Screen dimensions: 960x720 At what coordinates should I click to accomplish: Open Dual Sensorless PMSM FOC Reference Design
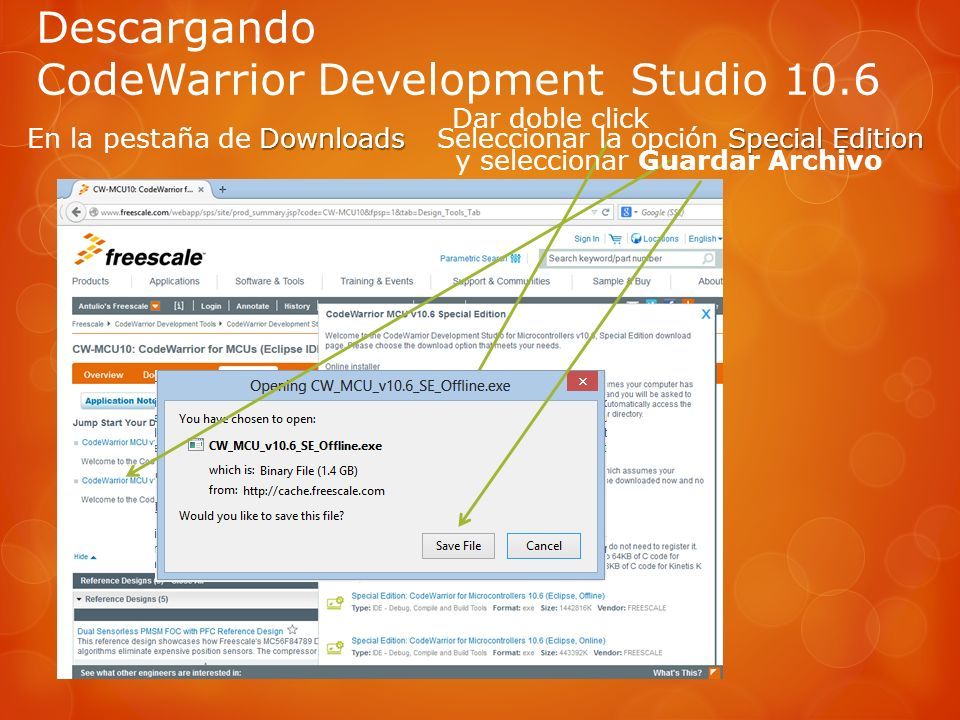pos(180,631)
